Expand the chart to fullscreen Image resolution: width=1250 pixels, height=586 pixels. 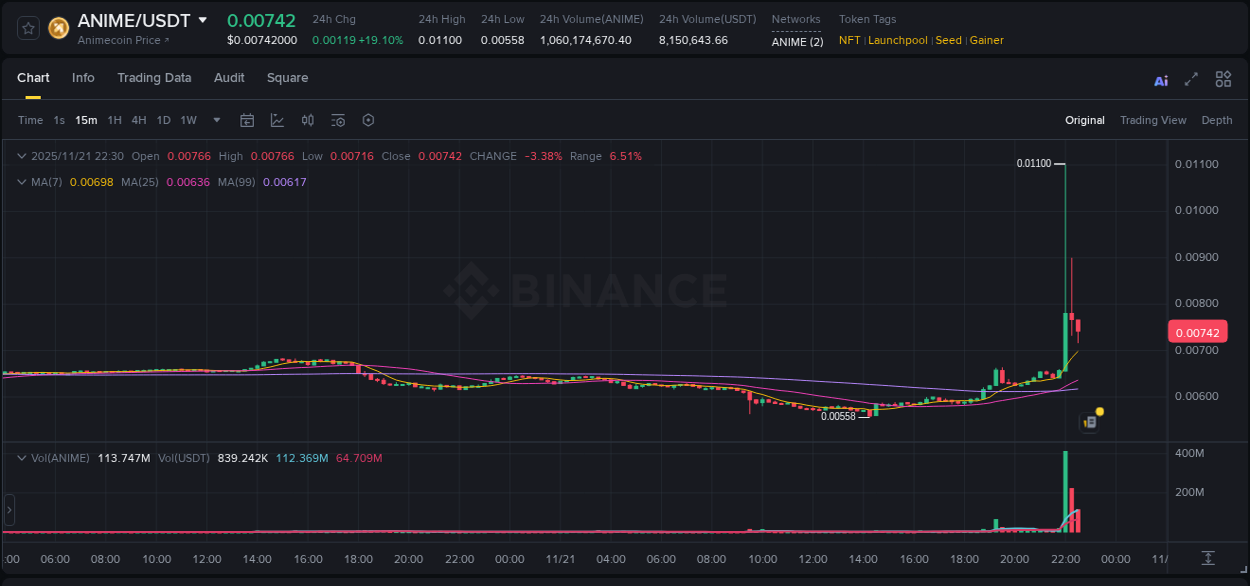tap(1190, 79)
